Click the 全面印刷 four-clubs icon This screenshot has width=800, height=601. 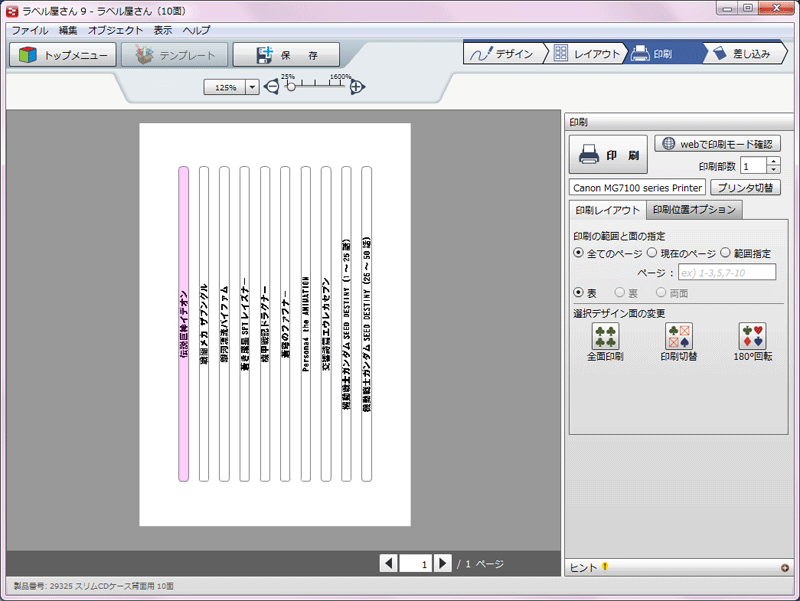click(x=605, y=337)
